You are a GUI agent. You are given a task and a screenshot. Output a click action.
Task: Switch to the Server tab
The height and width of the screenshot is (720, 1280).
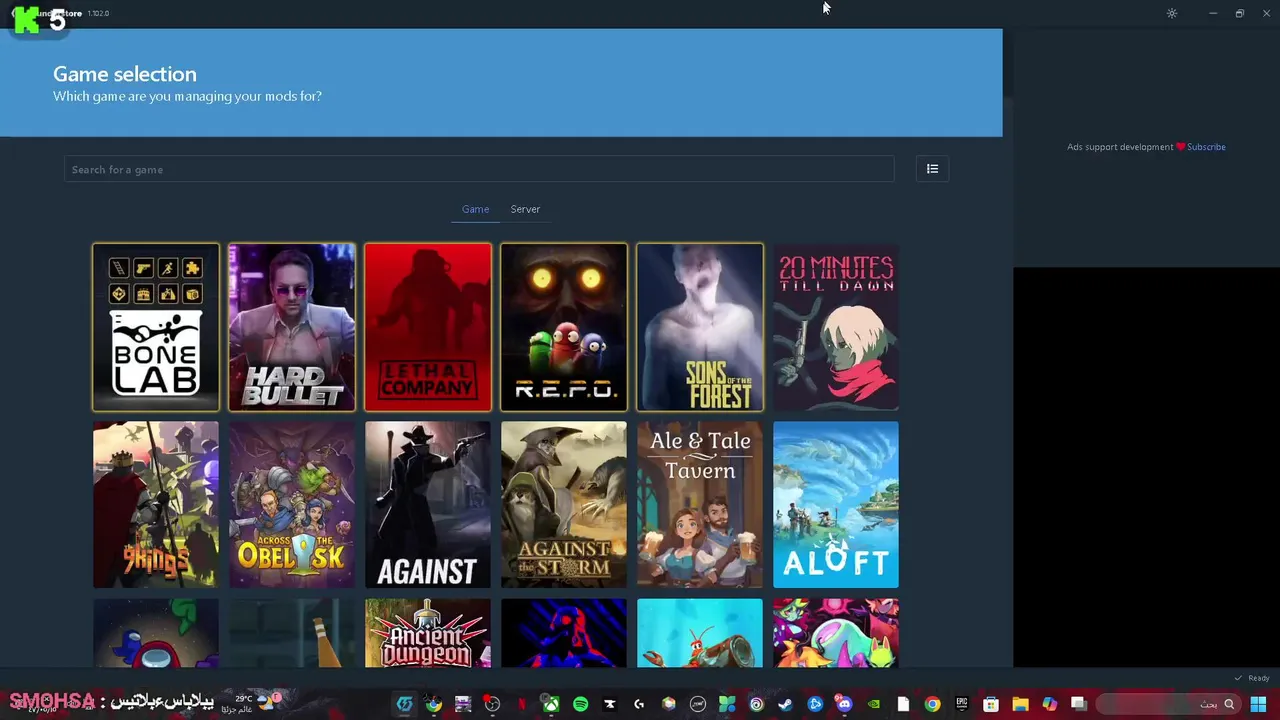point(525,209)
